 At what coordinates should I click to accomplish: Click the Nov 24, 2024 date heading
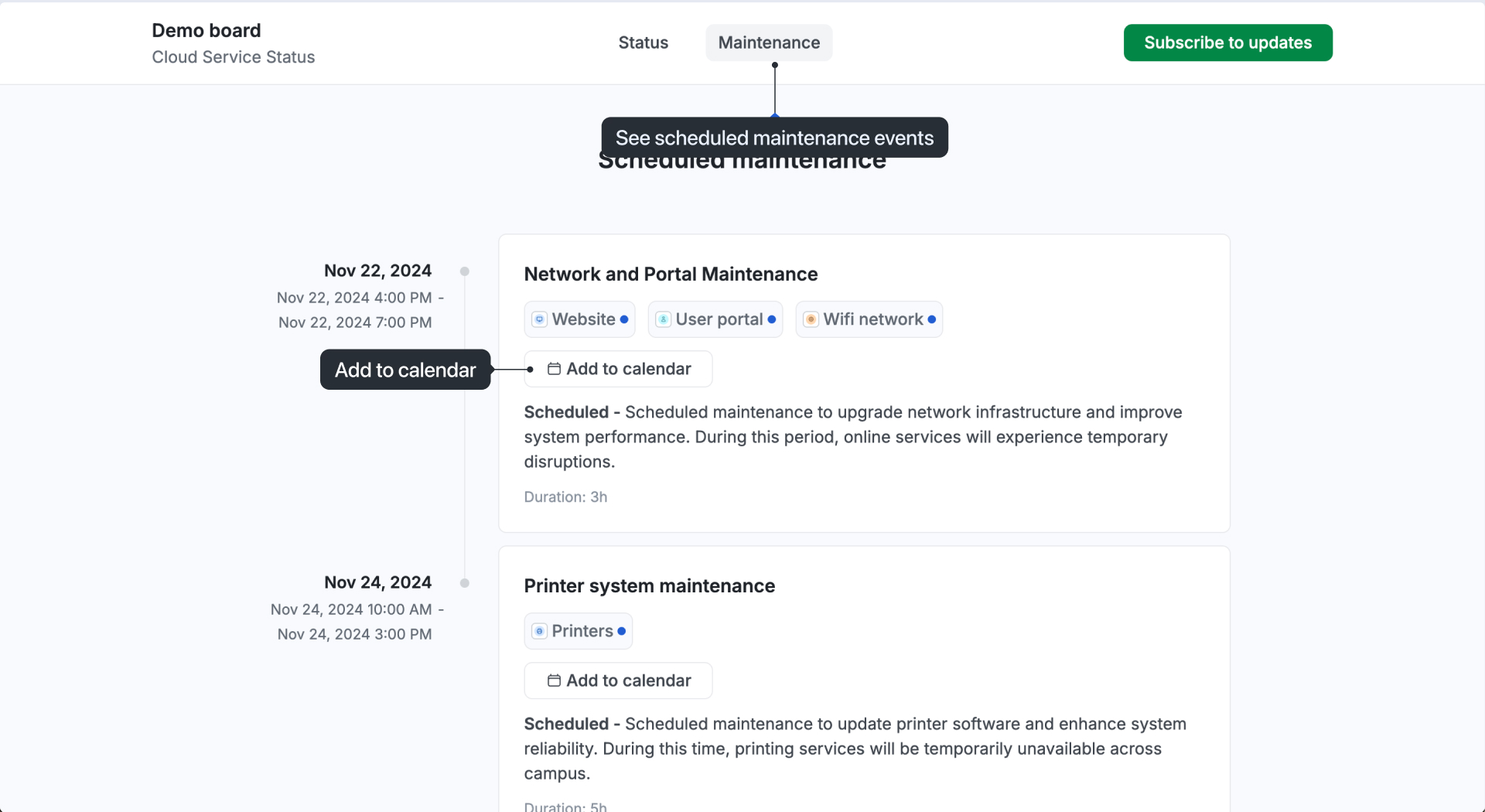point(377,582)
